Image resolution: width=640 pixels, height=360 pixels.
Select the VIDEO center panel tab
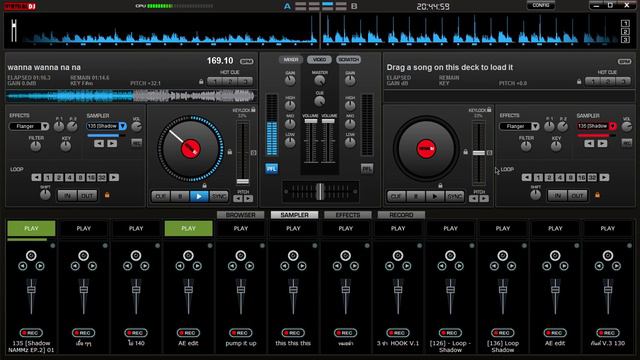pos(319,60)
